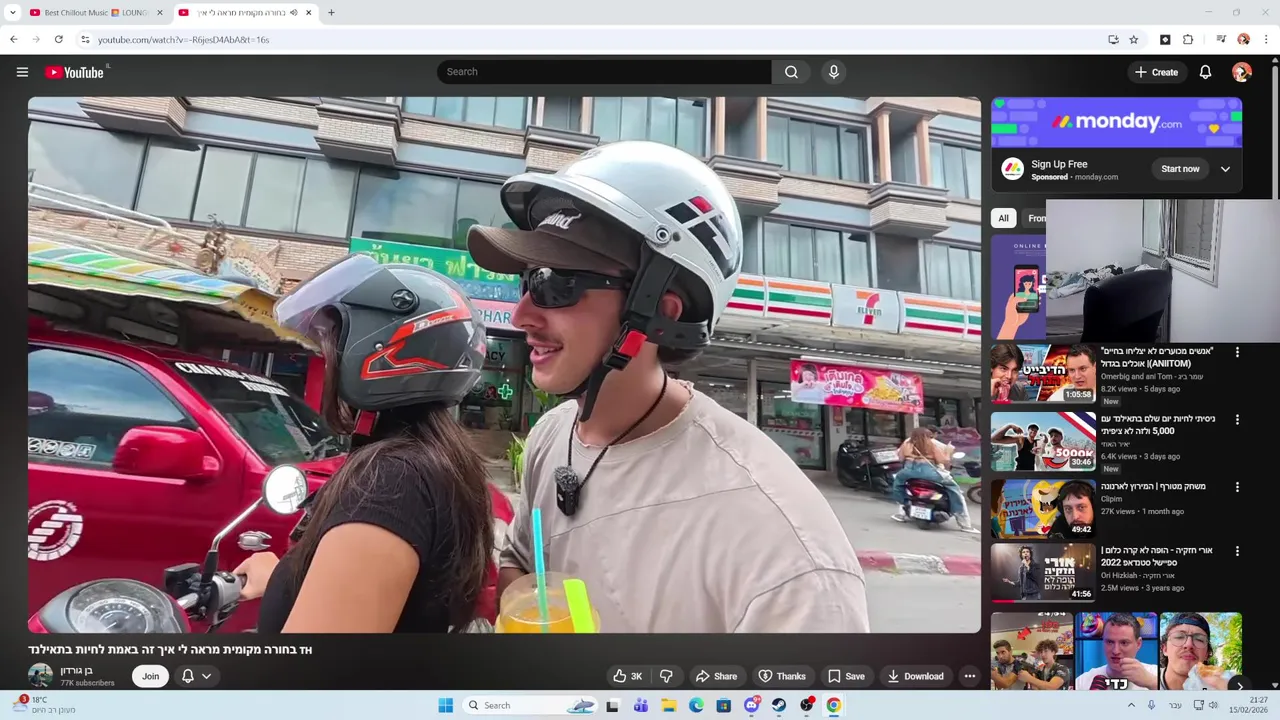Open the 30:46 Thailand video thumbnail
Screen dimensions: 1280x720
pos(1043,441)
